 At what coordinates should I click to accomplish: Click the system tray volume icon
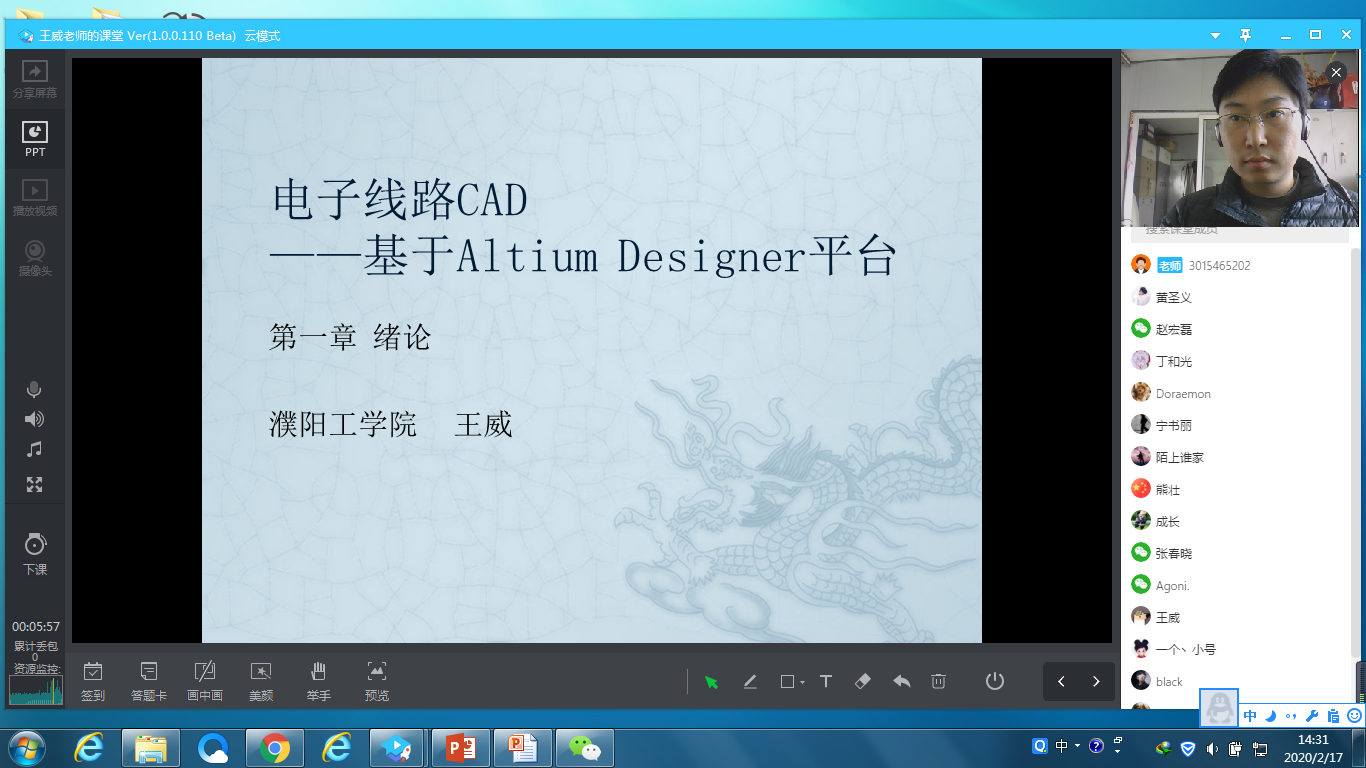click(1212, 747)
